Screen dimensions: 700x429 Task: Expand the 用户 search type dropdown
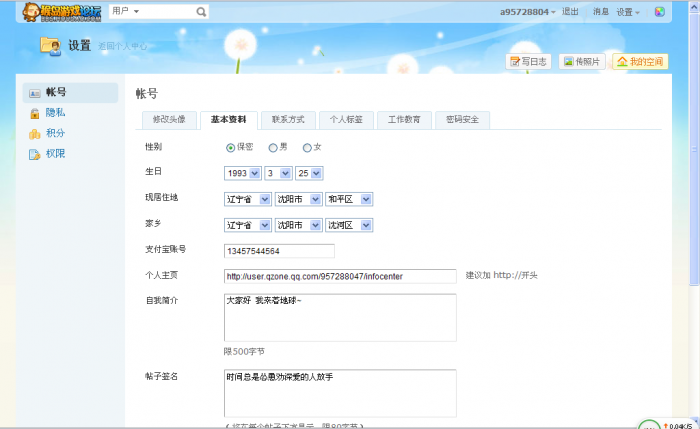[125, 11]
